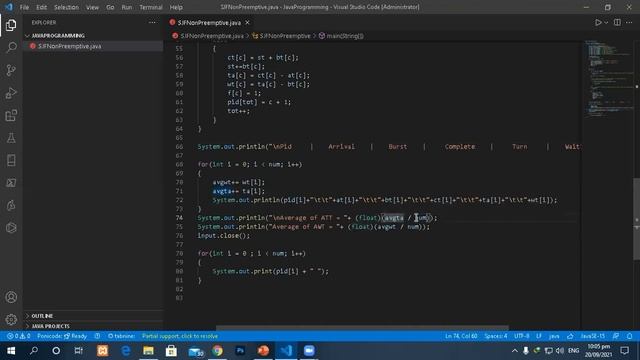This screenshot has height=360, width=640.
Task: Open the Accounts icon in activity bar
Action: [x=11, y=297]
